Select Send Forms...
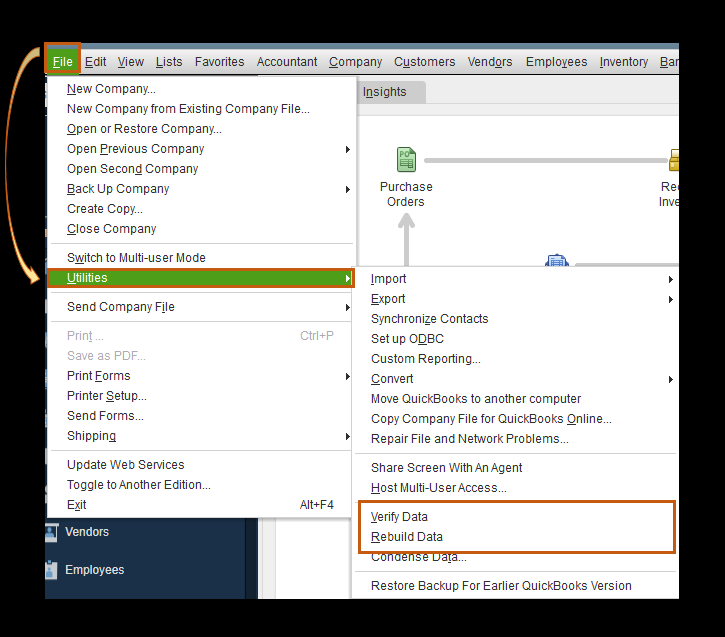 [x=201, y=416]
